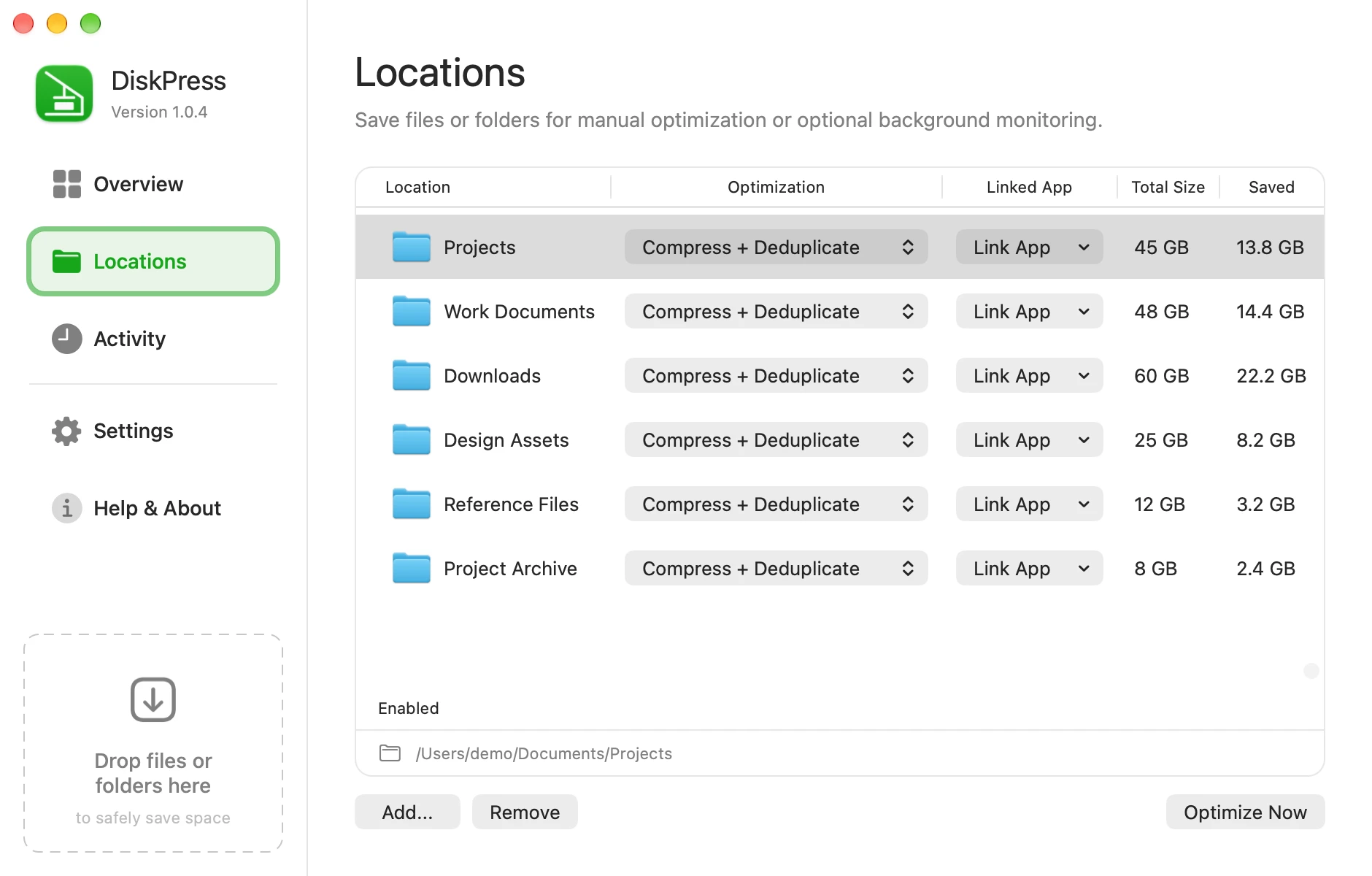Open optimization dropdown for Projects
Screen dimensions: 1372x876
click(x=776, y=247)
